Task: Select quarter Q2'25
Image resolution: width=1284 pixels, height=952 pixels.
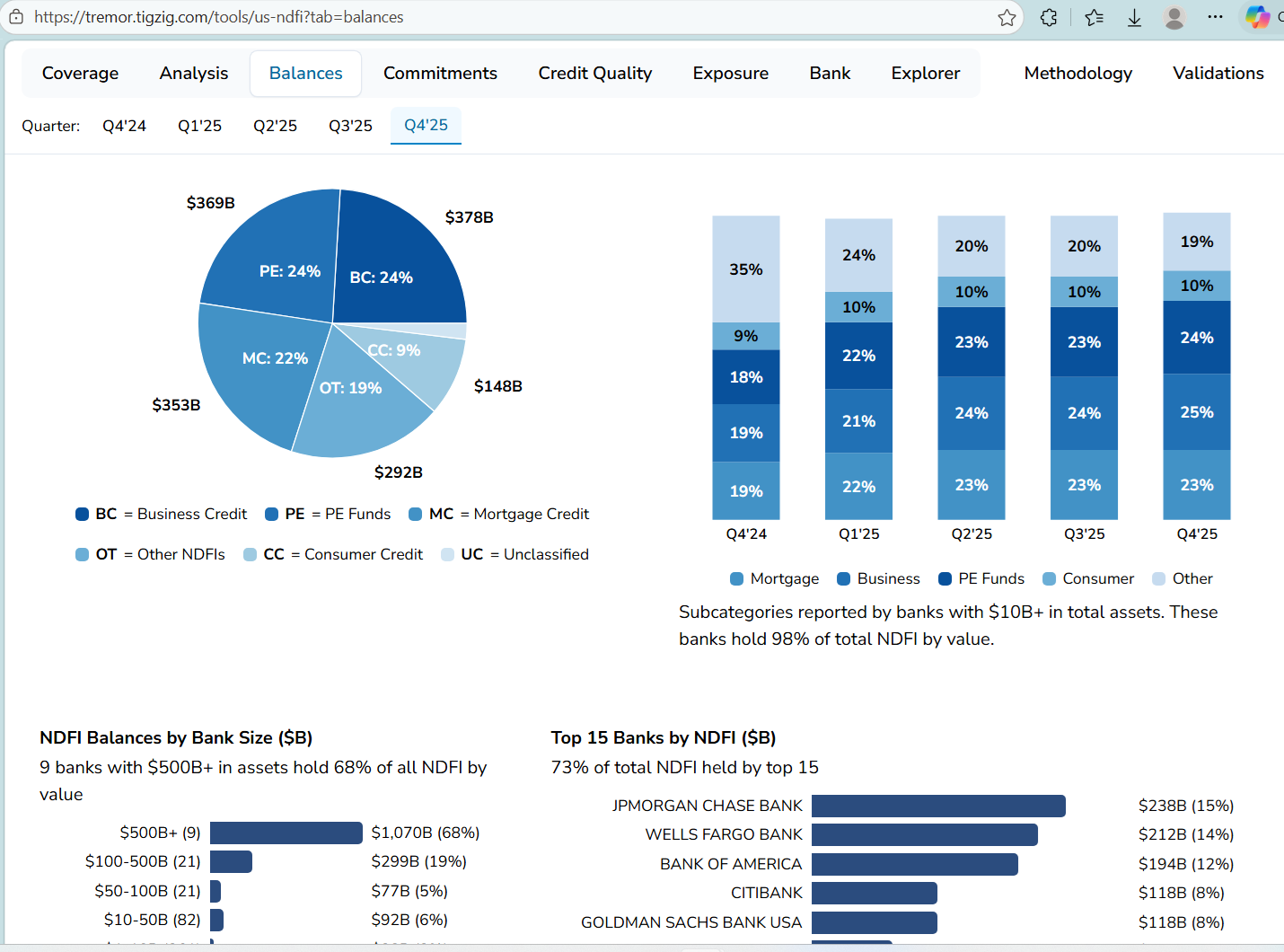Action: [x=275, y=126]
